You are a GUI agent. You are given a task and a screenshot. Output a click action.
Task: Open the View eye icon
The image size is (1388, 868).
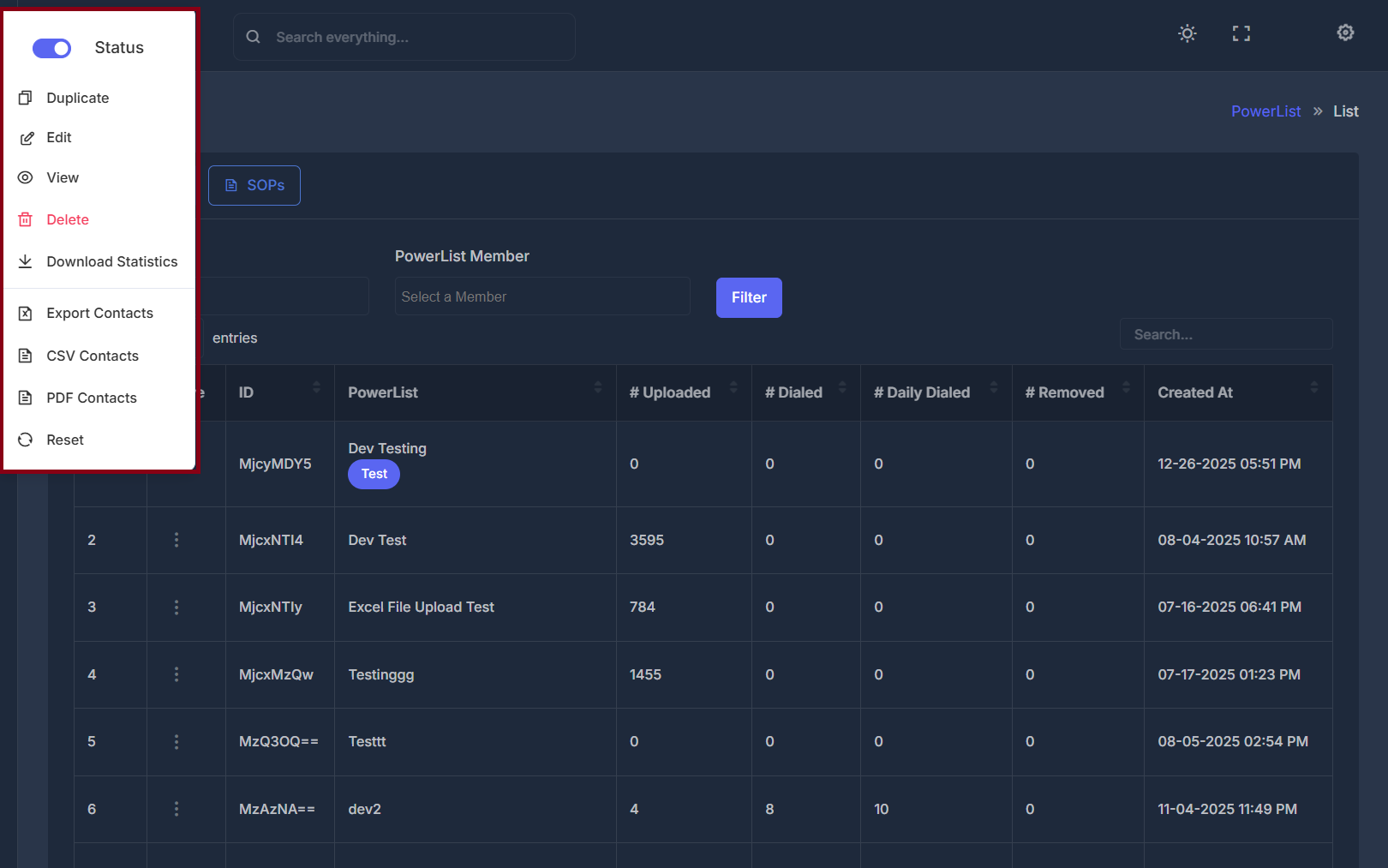coord(26,177)
